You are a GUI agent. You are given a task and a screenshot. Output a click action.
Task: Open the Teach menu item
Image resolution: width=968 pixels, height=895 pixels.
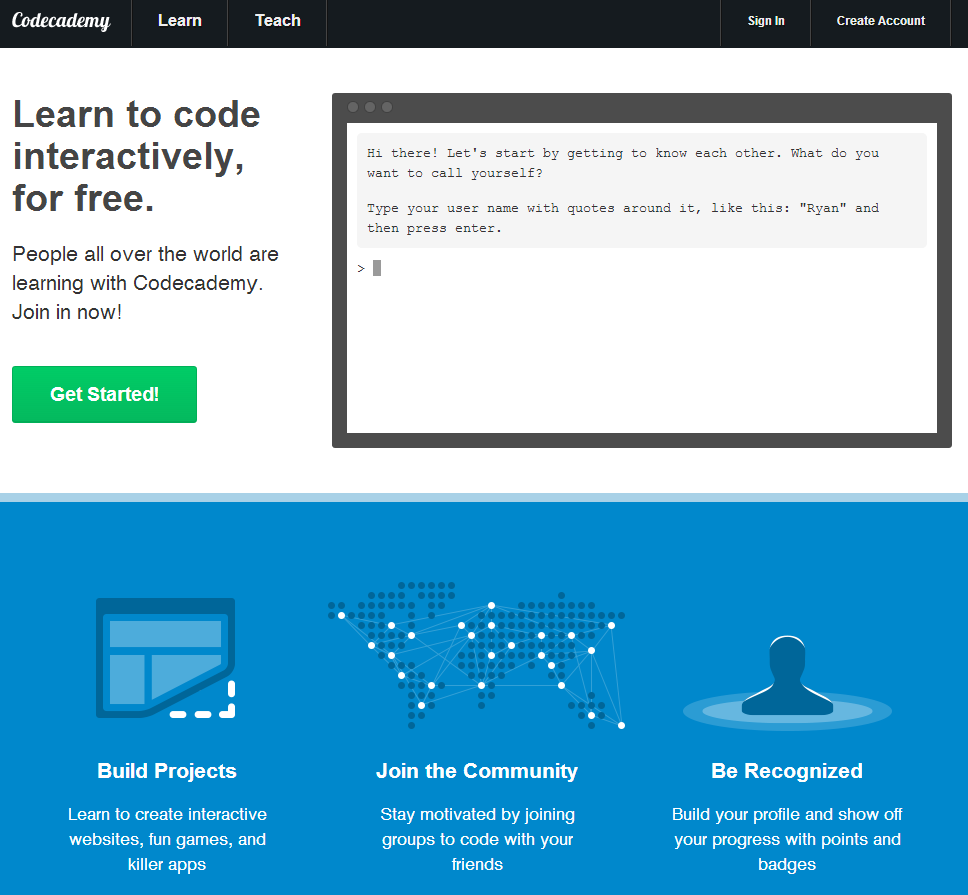278,20
